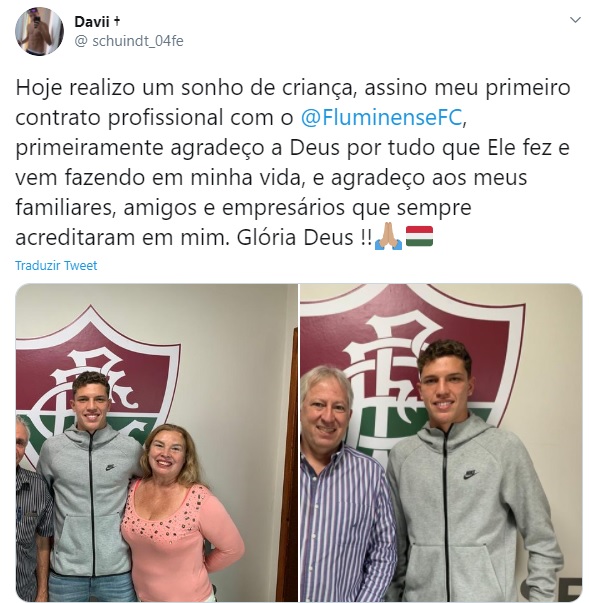
Task: Click the player's gray hoodie in right photo
Action: 473,511
